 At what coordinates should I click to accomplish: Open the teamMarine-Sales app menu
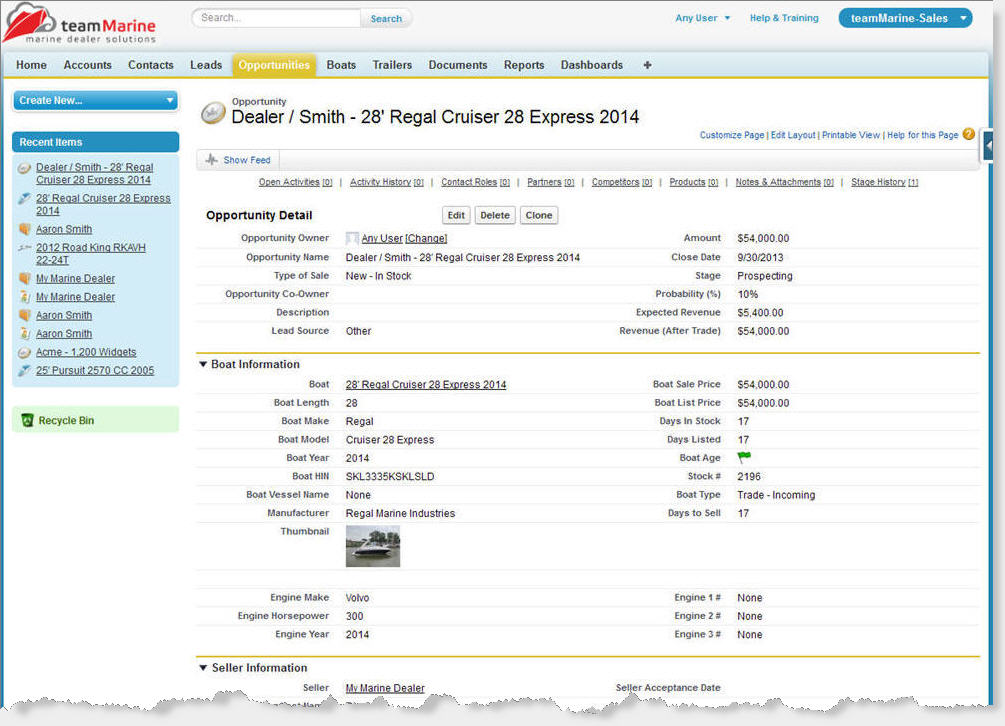pyautogui.click(x=905, y=18)
